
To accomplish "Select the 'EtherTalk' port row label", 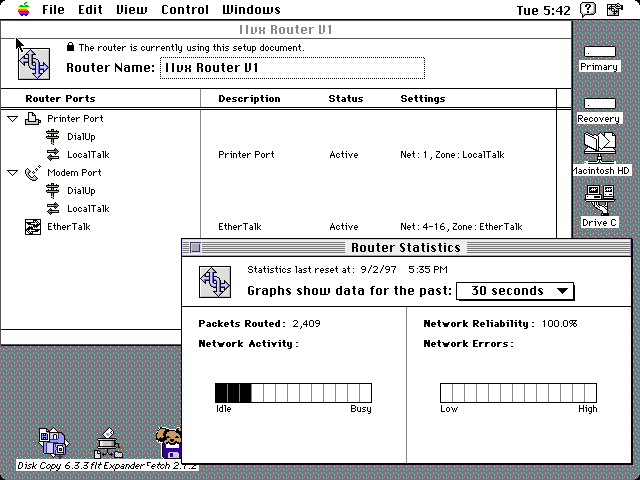I will pyautogui.click(x=69, y=227).
